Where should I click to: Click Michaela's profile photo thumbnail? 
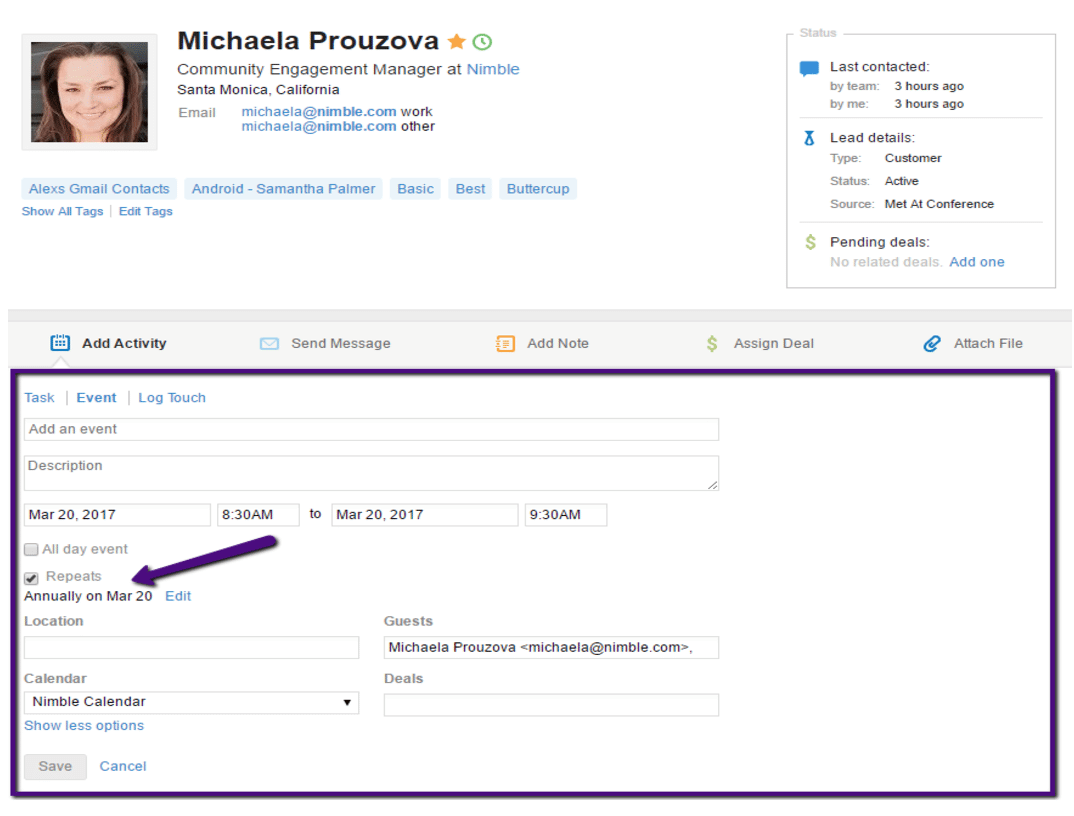coord(89,92)
